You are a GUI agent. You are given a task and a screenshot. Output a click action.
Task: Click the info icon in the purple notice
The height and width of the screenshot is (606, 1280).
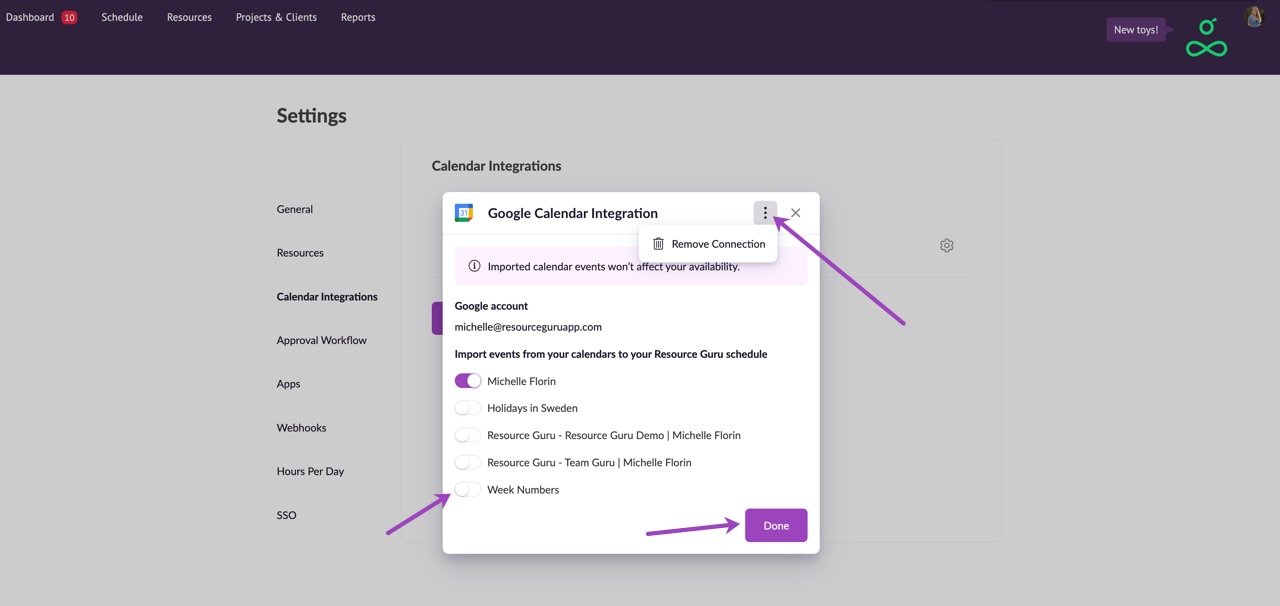click(474, 267)
